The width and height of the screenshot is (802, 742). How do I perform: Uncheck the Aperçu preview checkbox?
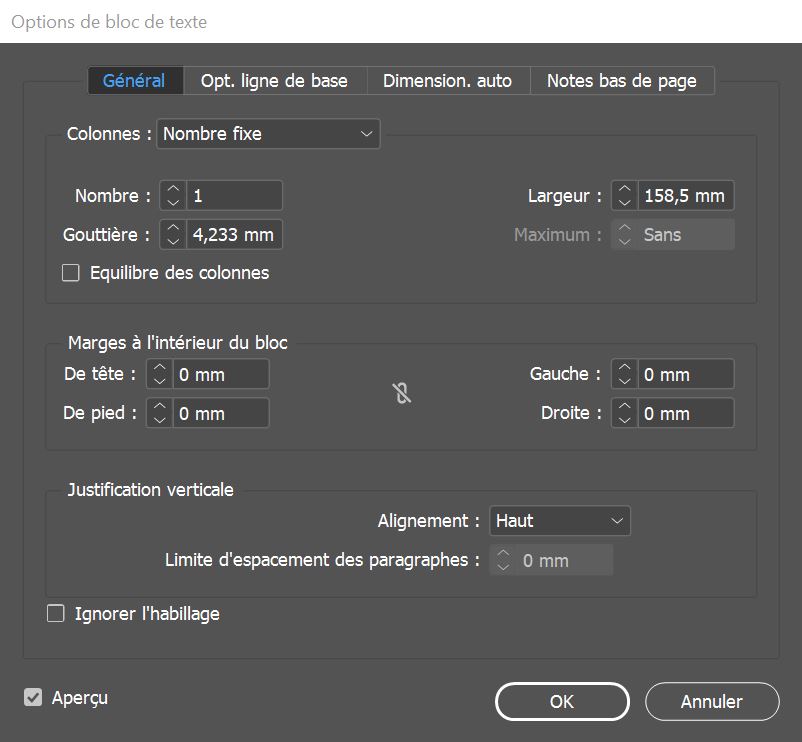click(34, 698)
